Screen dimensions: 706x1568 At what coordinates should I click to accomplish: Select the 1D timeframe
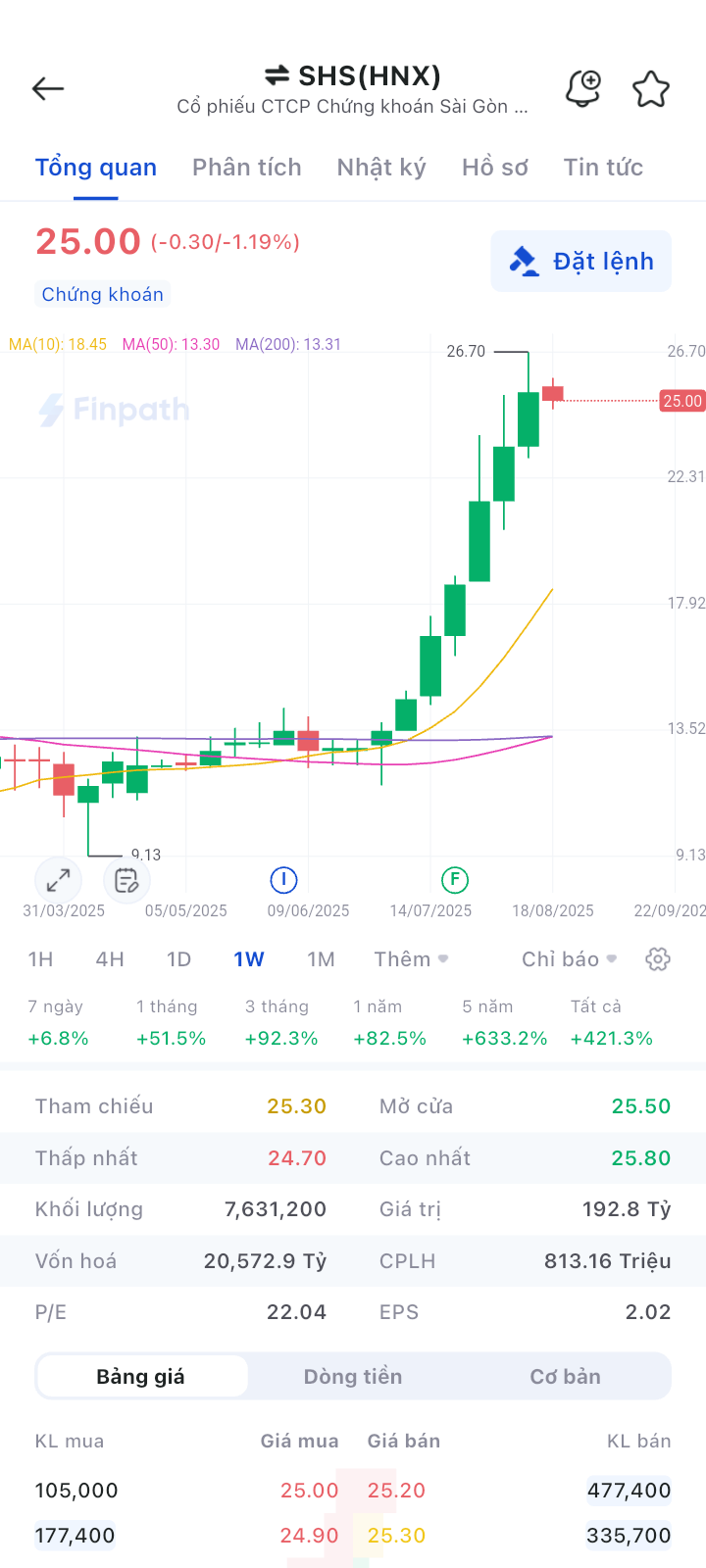(x=178, y=959)
